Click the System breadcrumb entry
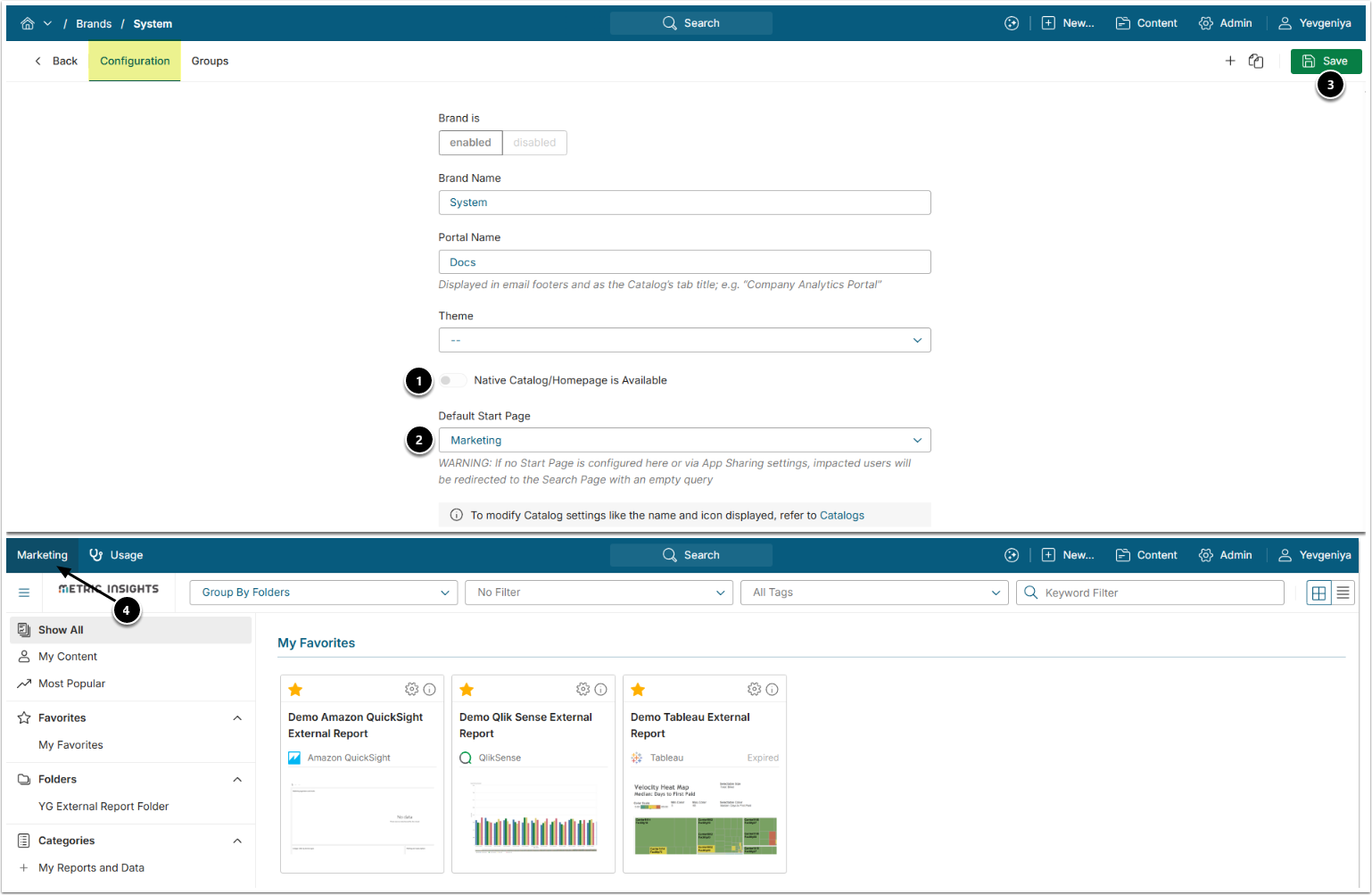This screenshot has width=1372, height=895. point(153,24)
